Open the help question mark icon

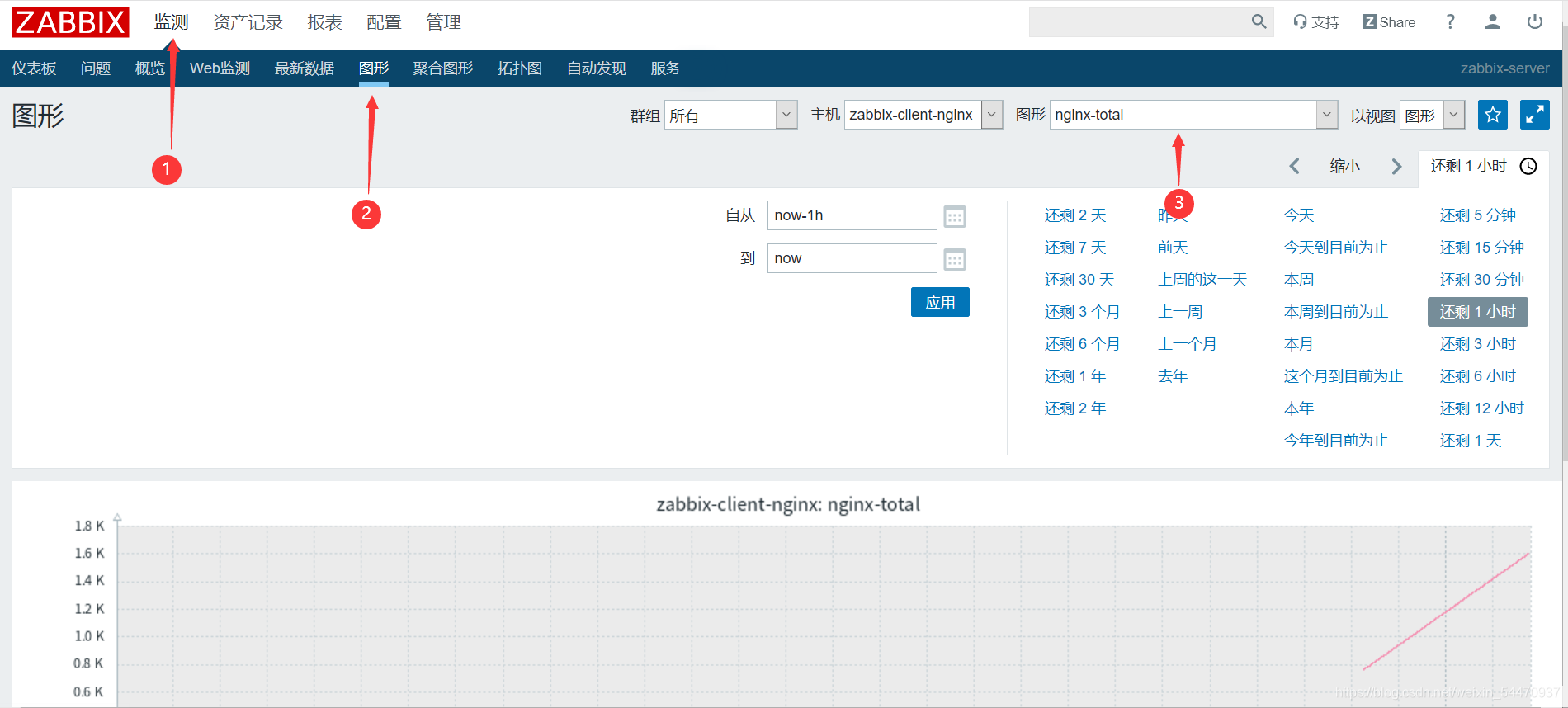pyautogui.click(x=1450, y=22)
